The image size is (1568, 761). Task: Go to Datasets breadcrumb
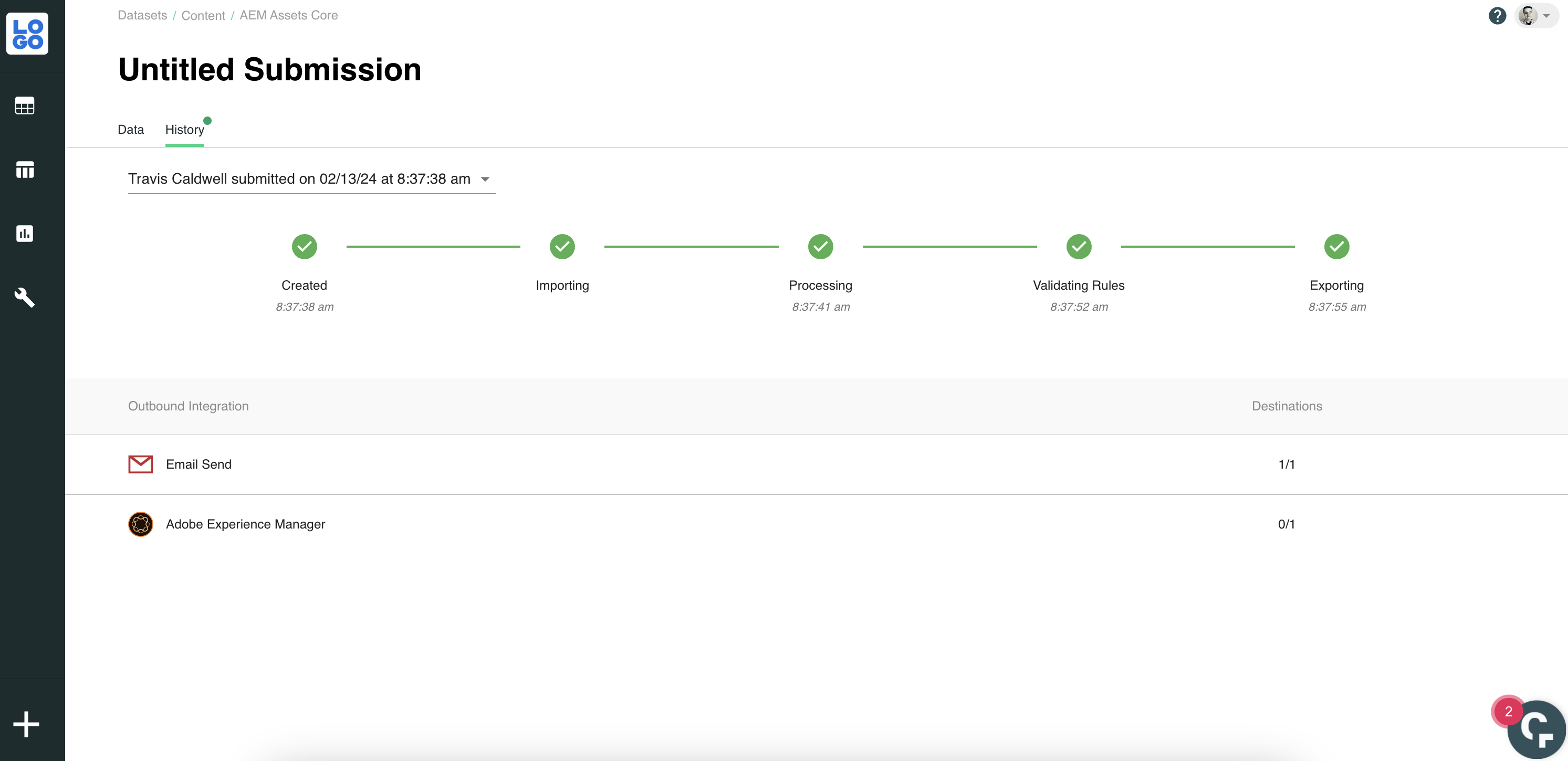click(x=142, y=15)
